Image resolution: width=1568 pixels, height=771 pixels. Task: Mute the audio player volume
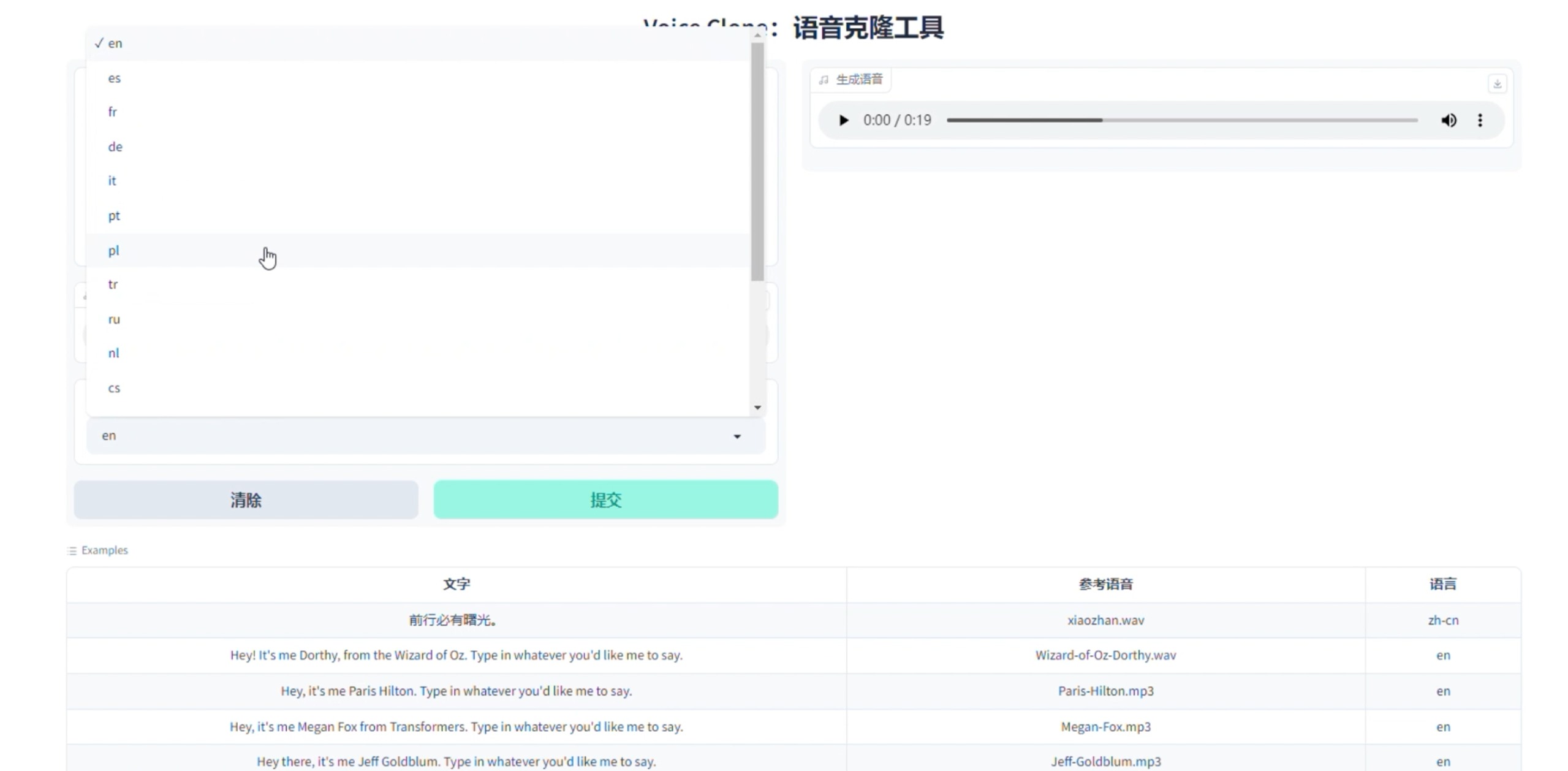1449,120
